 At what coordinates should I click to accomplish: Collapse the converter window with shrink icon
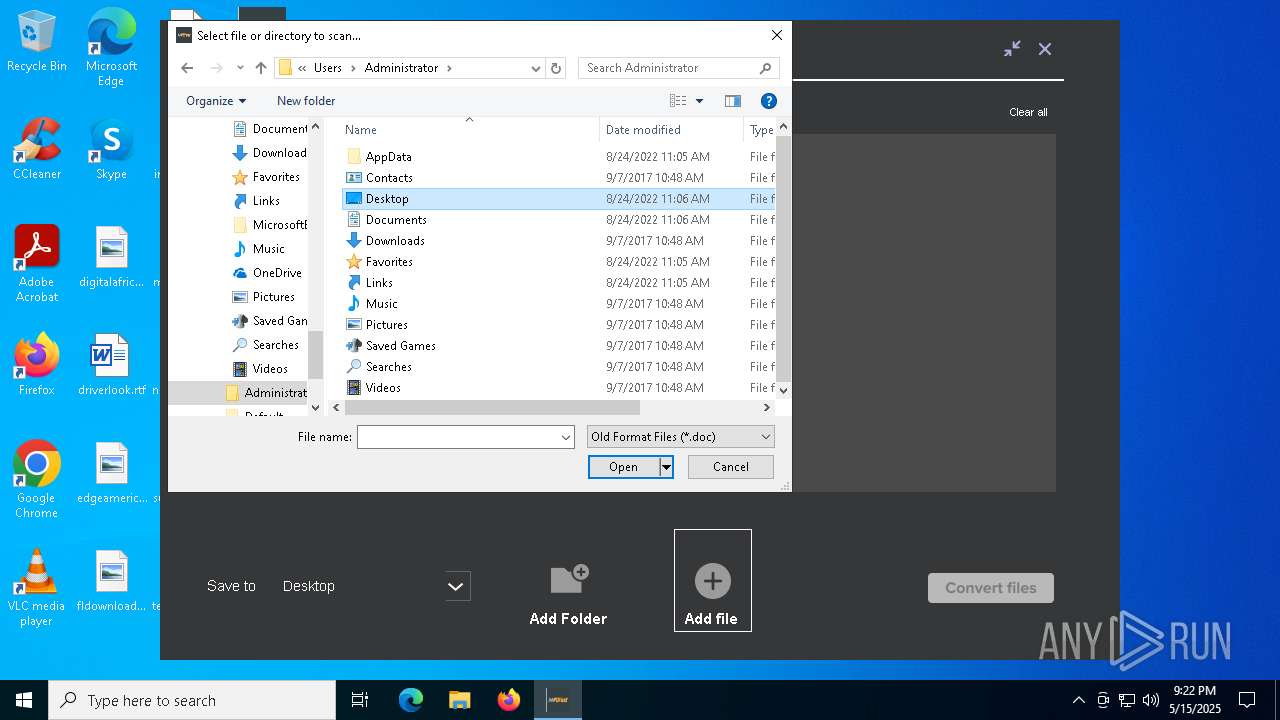pos(1012,48)
